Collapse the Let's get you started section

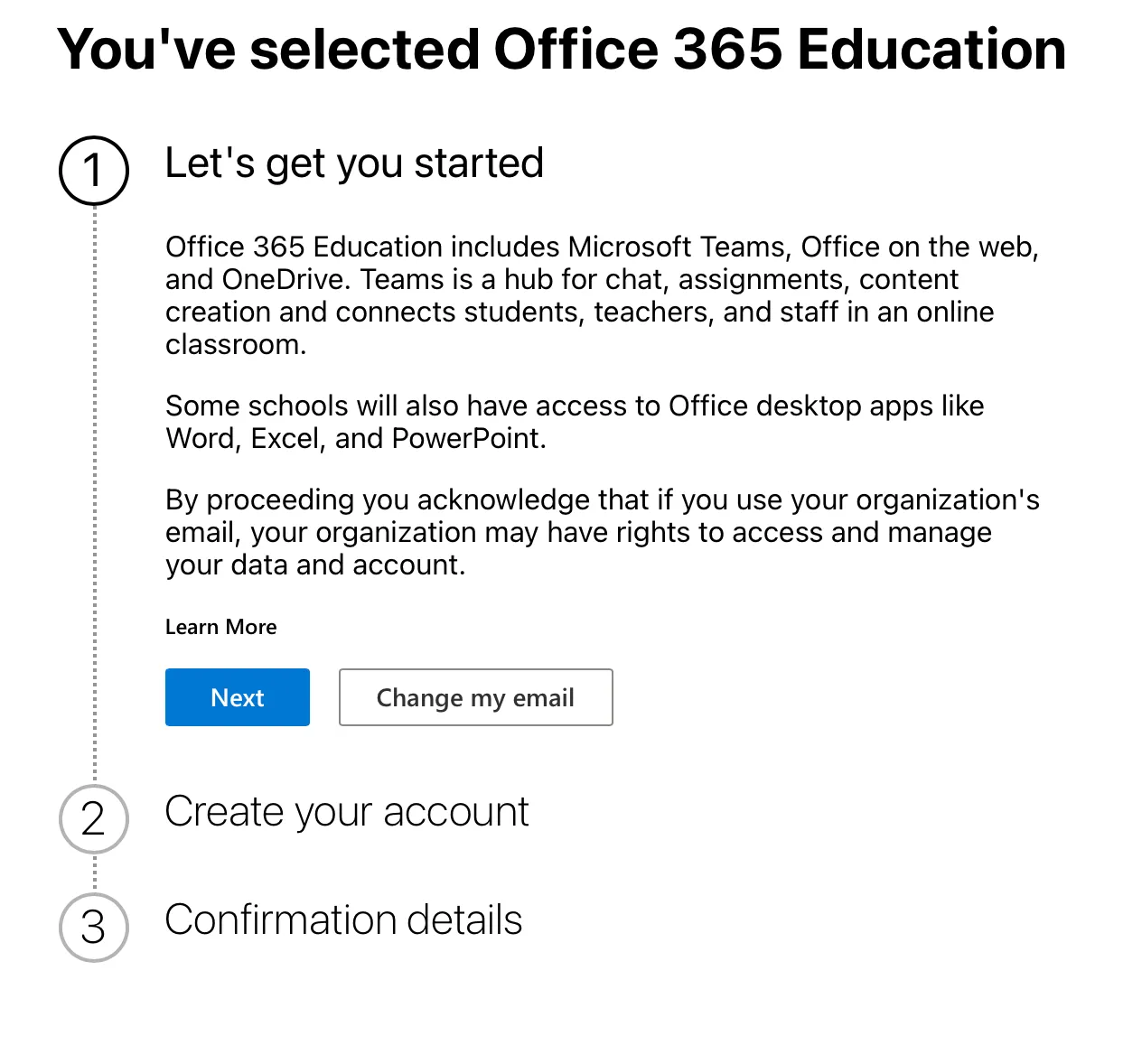(354, 163)
